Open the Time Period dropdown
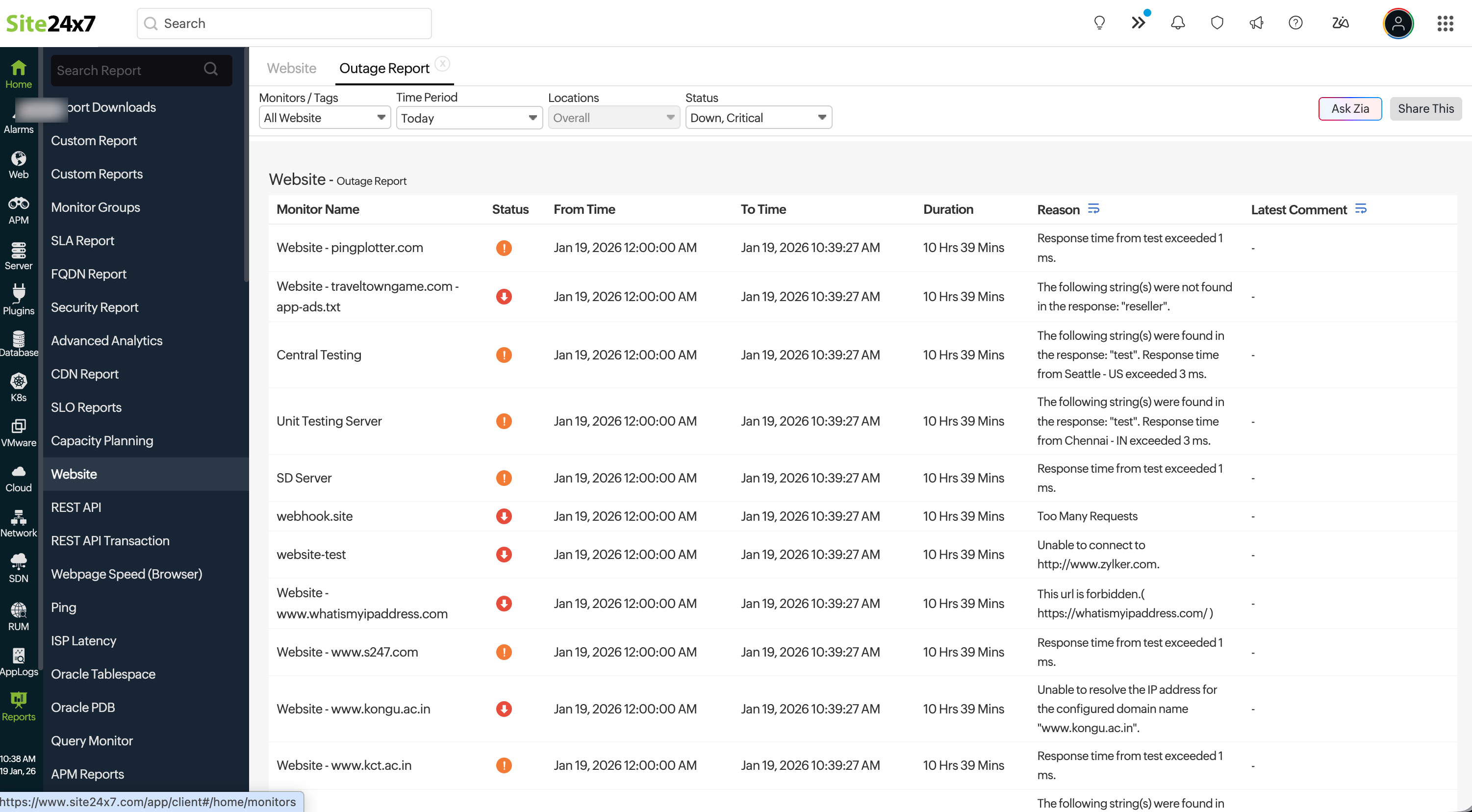Viewport: 1472px width, 812px height. click(469, 118)
